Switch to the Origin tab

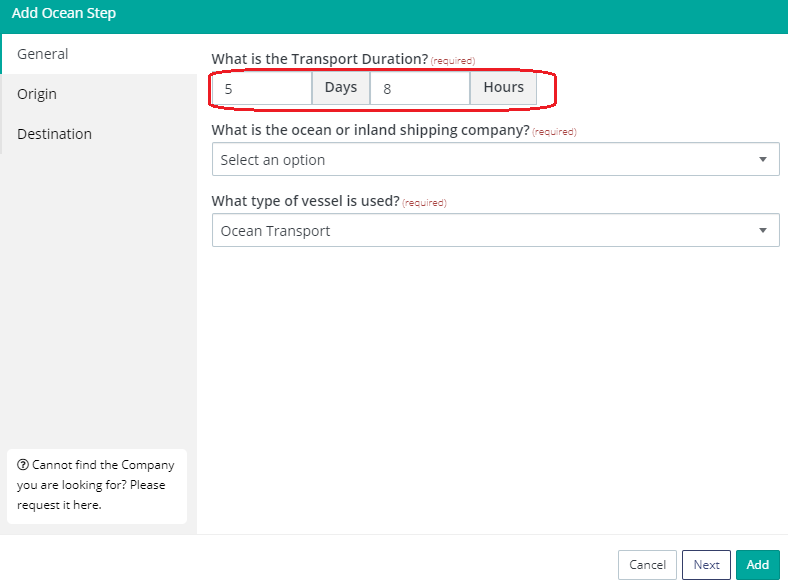(x=99, y=94)
